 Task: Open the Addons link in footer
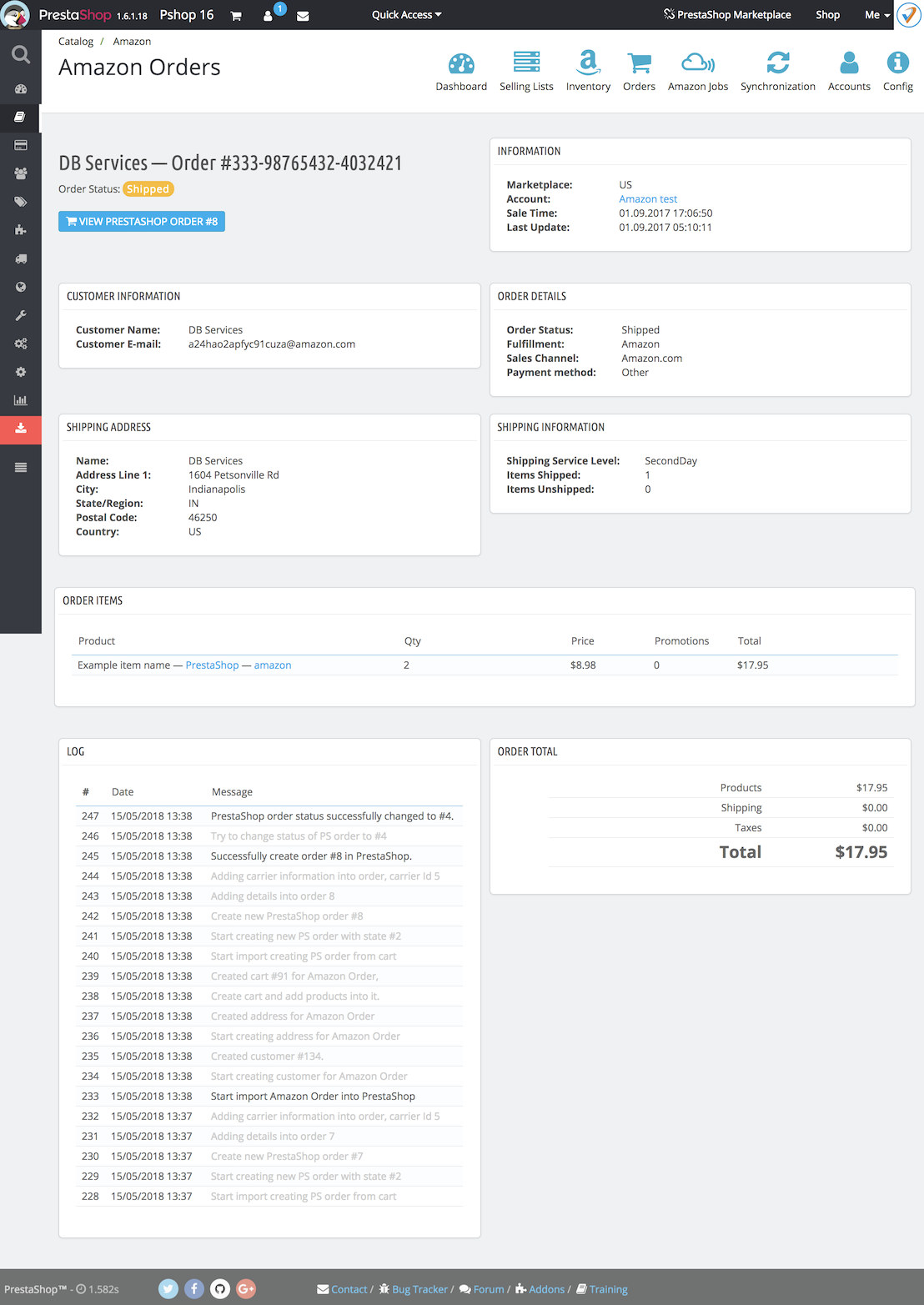540,1289
